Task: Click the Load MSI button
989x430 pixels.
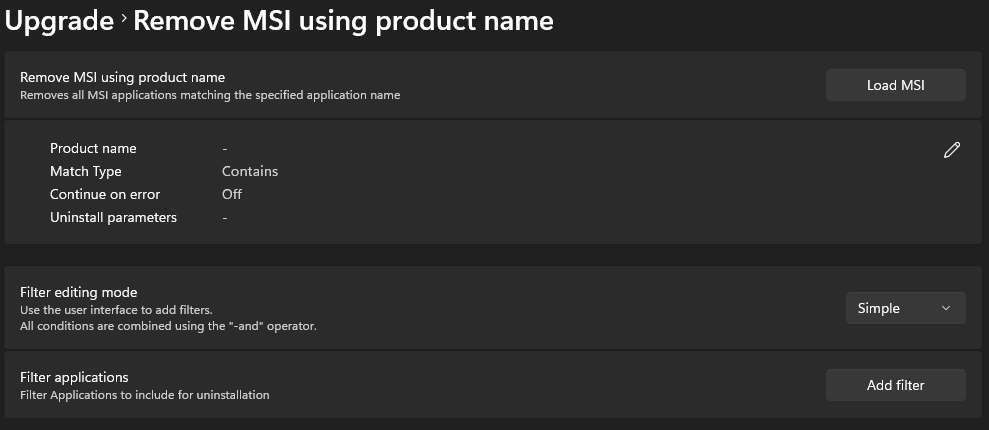Action: point(895,85)
